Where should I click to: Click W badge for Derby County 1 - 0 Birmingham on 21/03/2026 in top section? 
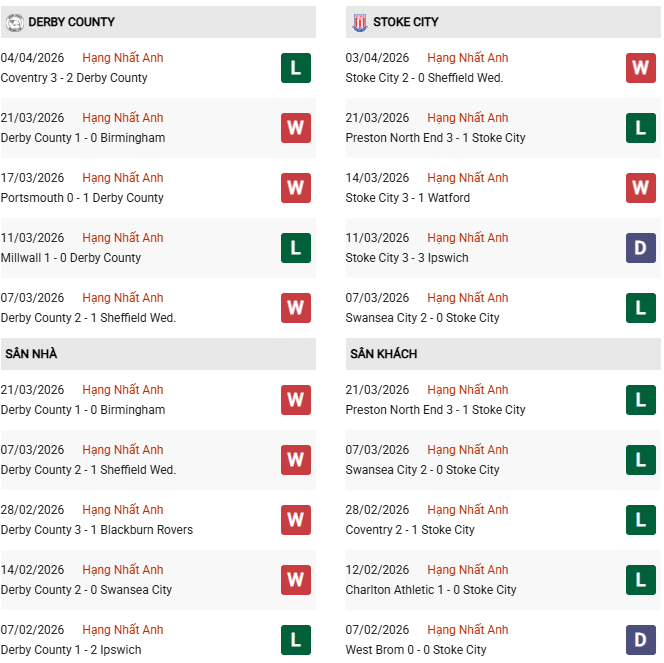pos(296,128)
